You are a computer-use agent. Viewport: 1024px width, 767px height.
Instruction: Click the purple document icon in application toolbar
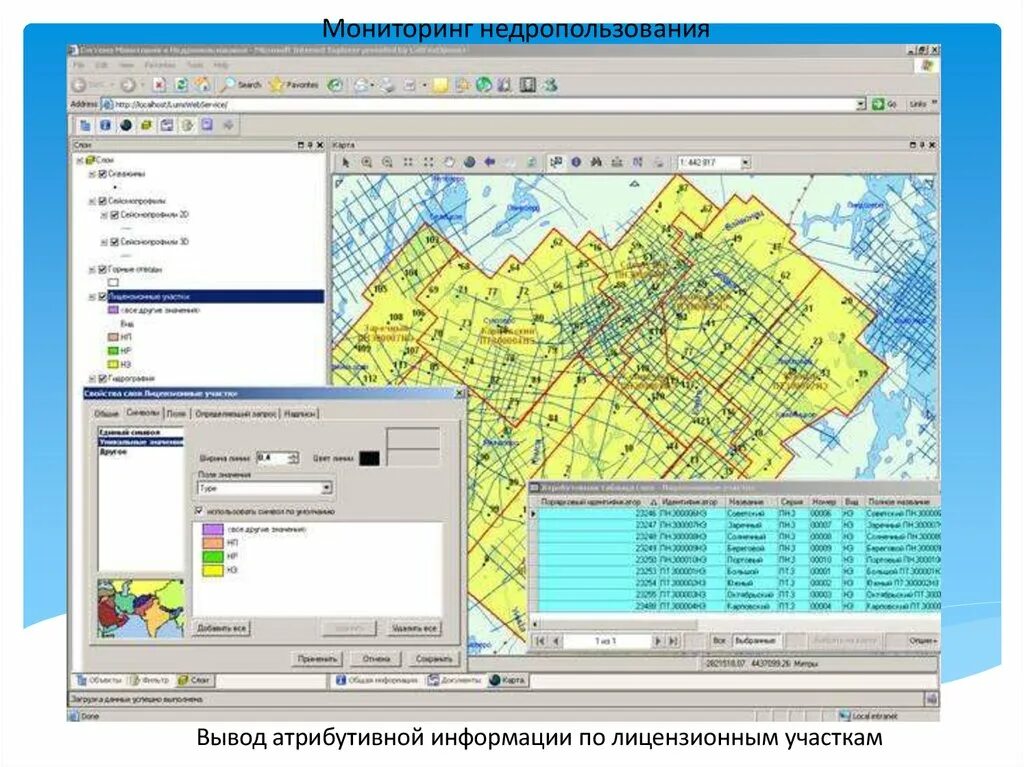[207, 125]
